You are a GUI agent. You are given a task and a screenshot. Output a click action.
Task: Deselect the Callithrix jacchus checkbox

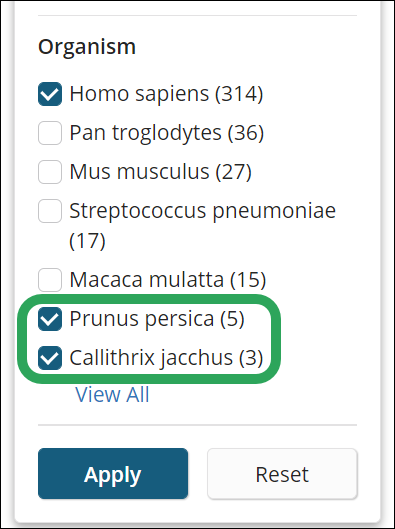point(50,358)
